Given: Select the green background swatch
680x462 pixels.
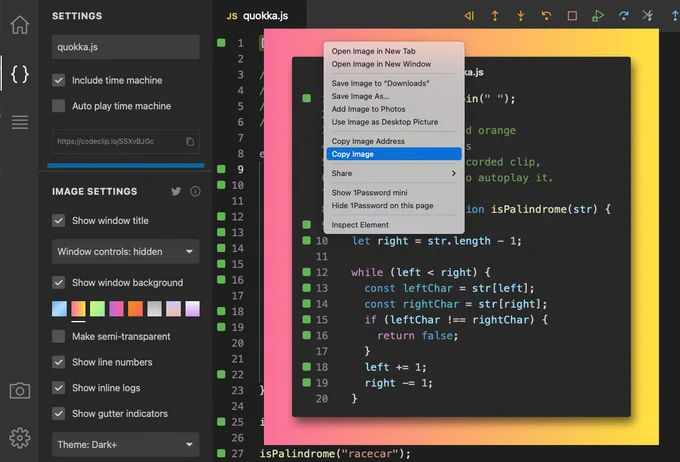Looking at the screenshot, I should 97,309.
